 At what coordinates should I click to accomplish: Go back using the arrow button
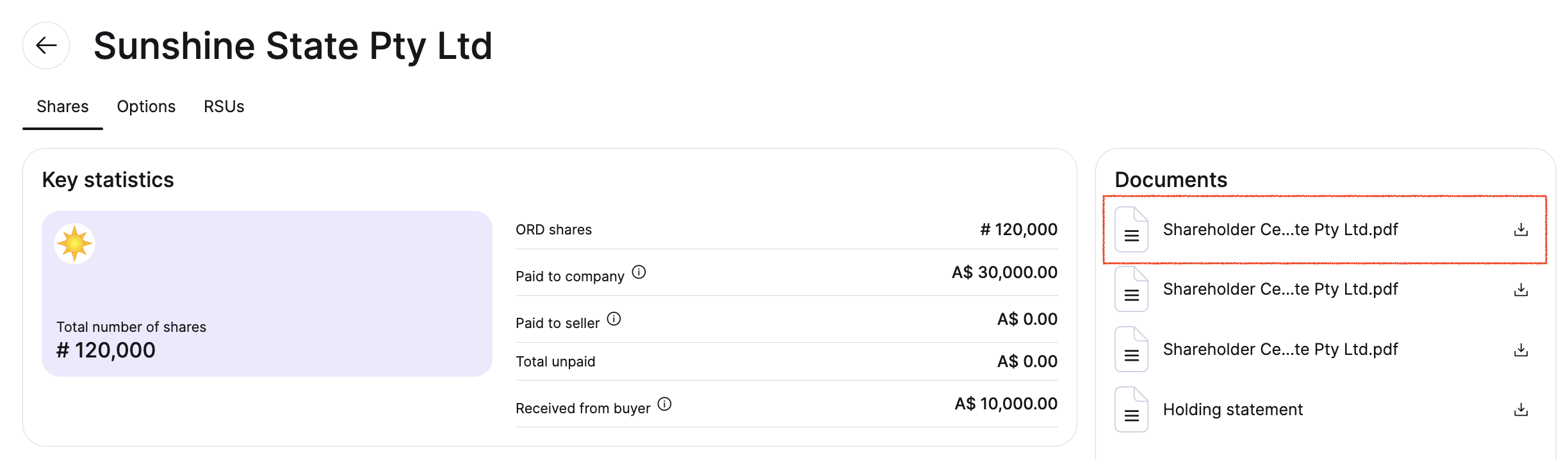coord(46,45)
